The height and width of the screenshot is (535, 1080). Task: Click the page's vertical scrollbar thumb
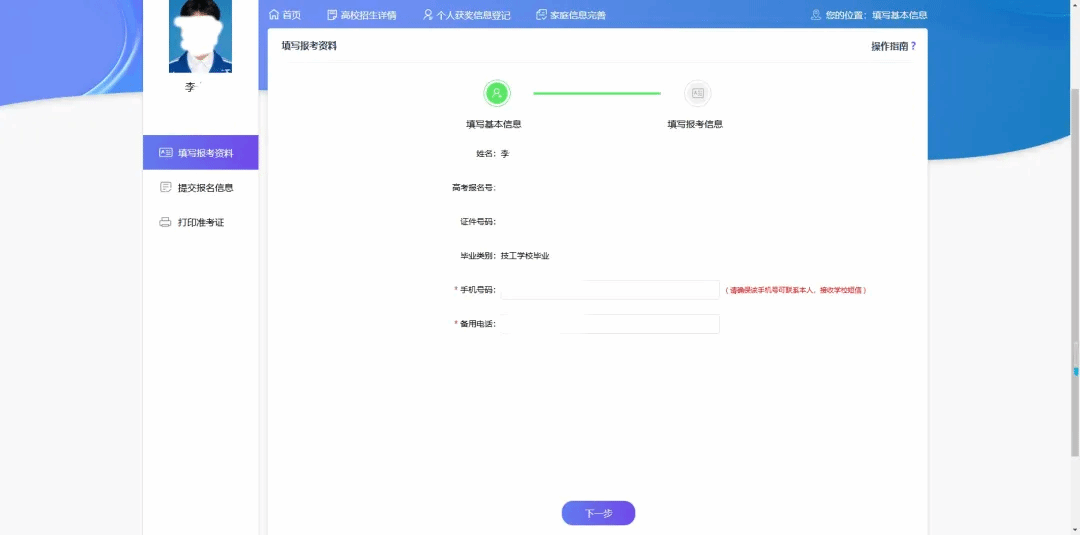1075,371
